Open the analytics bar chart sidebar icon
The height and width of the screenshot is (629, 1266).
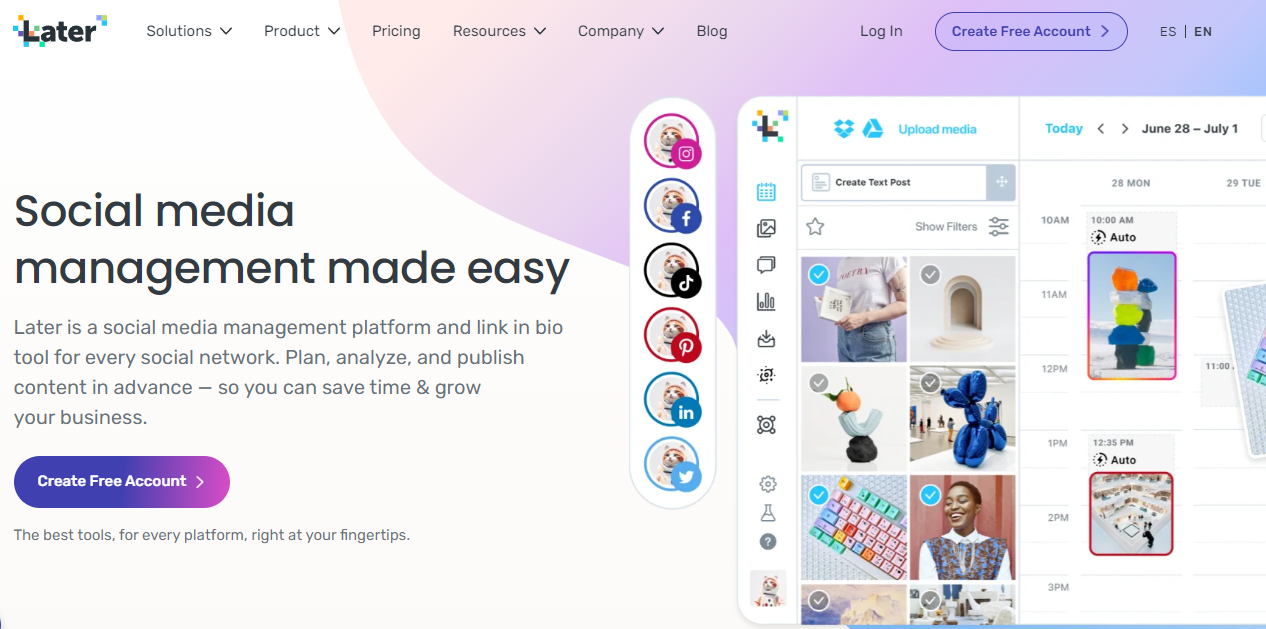coord(767,301)
